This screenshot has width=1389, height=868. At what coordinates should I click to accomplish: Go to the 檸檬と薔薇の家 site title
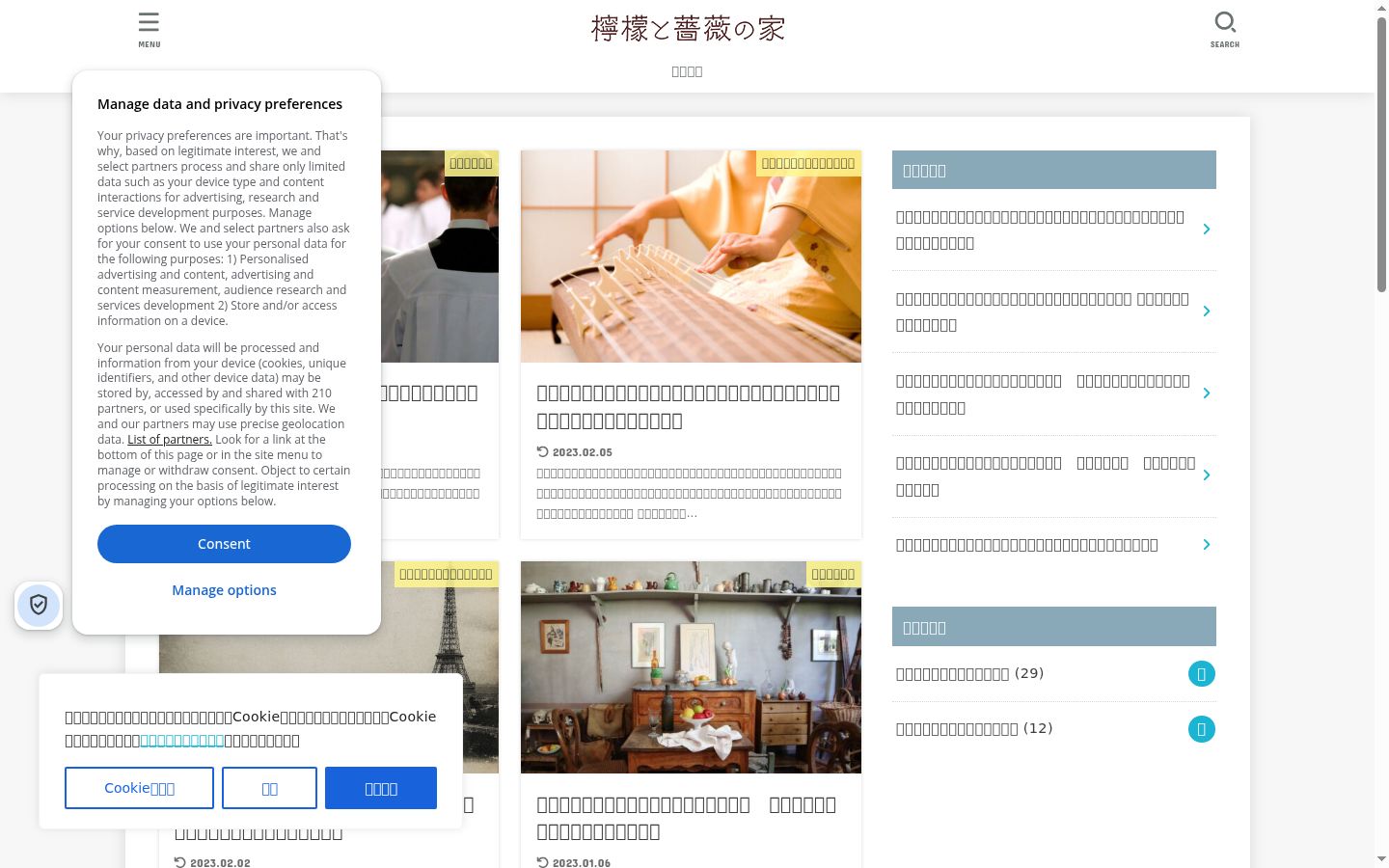click(688, 29)
